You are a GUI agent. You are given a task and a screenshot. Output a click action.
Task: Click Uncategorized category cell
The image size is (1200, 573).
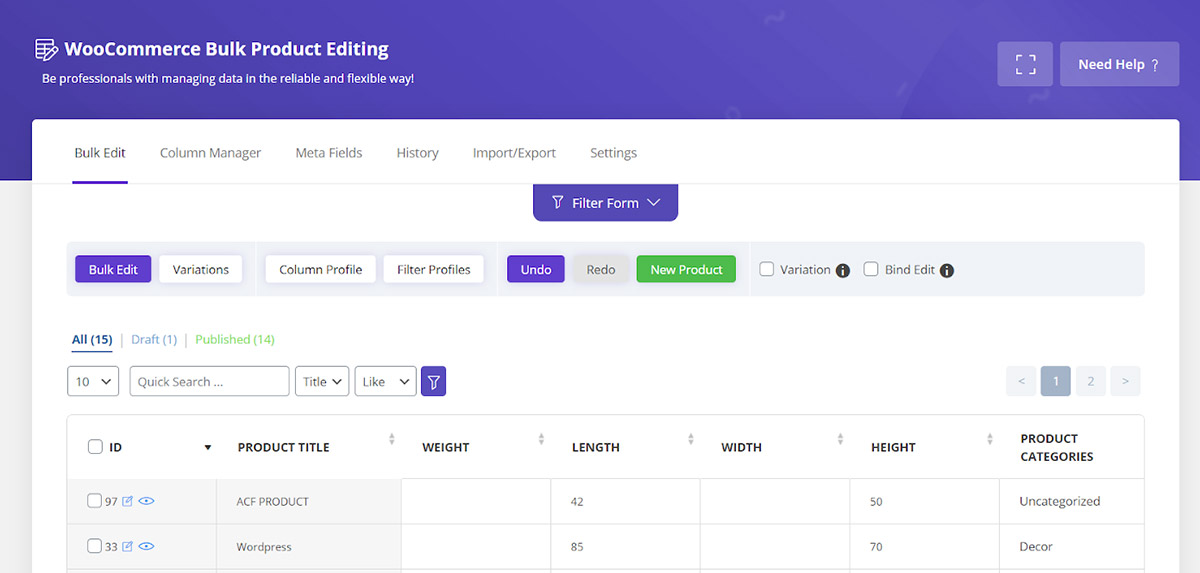pos(1071,501)
